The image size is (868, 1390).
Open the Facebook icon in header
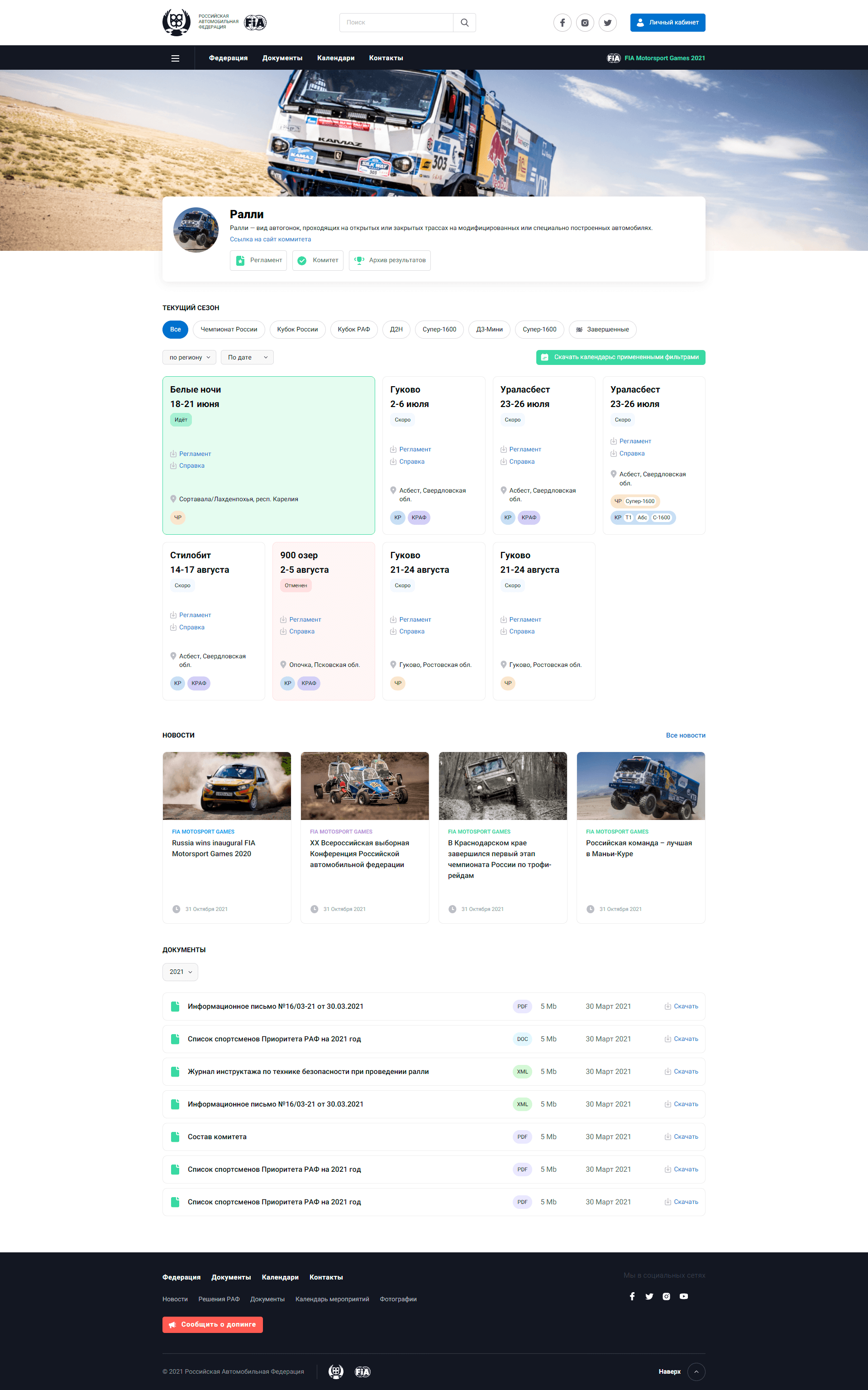[562, 22]
